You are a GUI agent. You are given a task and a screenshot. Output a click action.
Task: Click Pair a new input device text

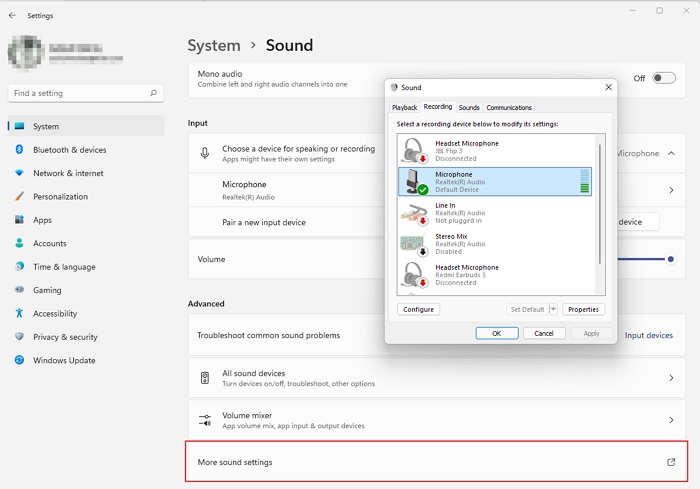pyautogui.click(x=264, y=222)
